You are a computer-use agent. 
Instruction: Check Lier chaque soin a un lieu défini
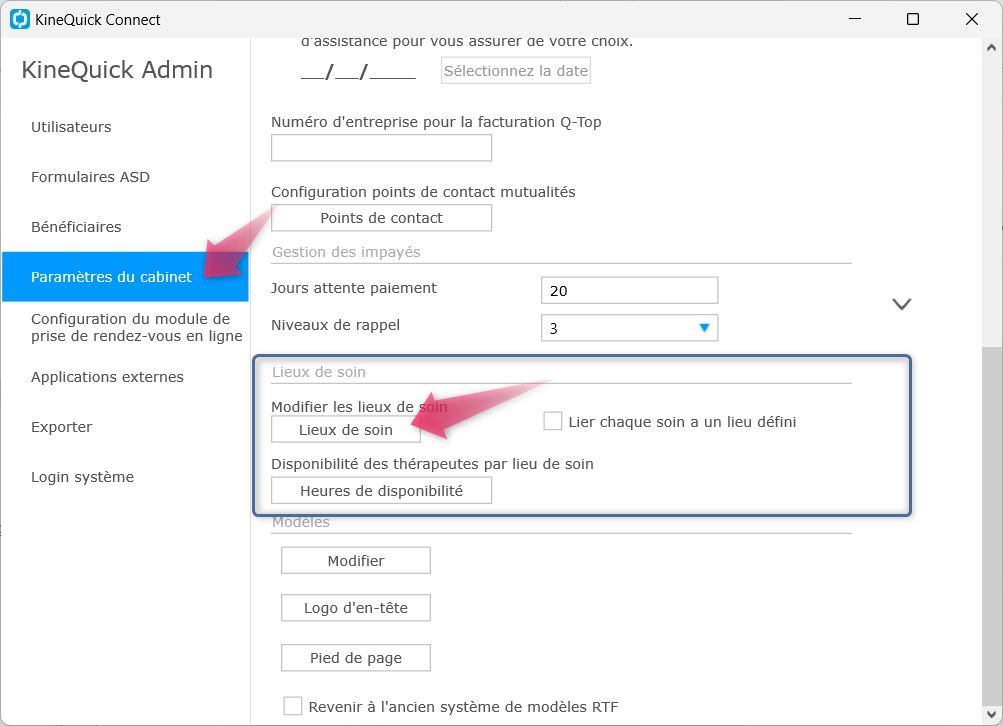(553, 421)
